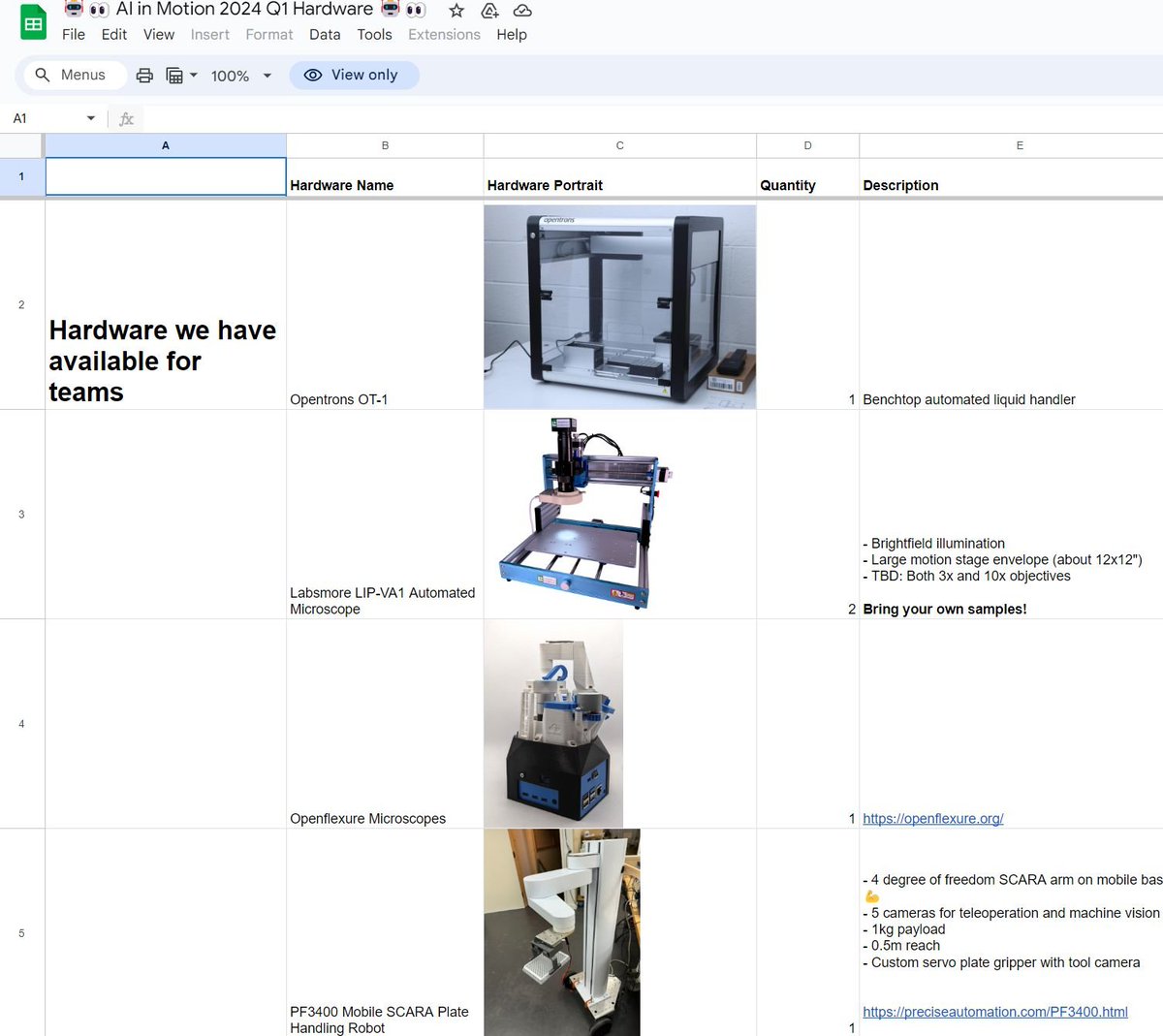Screen dimensions: 1163x1036
Task: Select row 3 header
Action: pyautogui.click(x=21, y=515)
